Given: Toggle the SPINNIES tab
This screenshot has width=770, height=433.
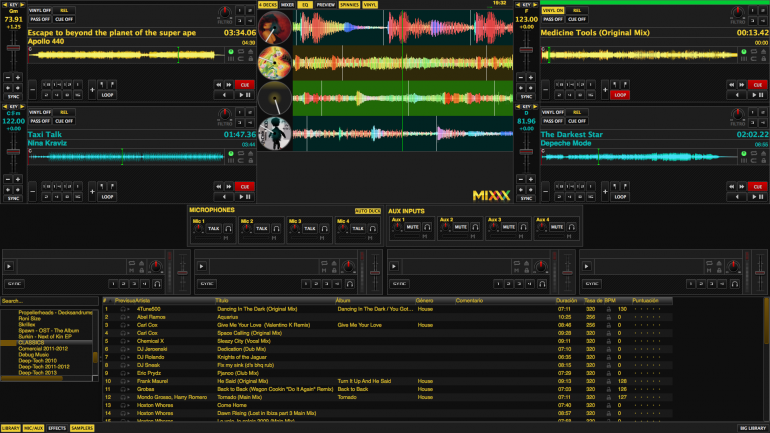Looking at the screenshot, I should tap(349, 5).
